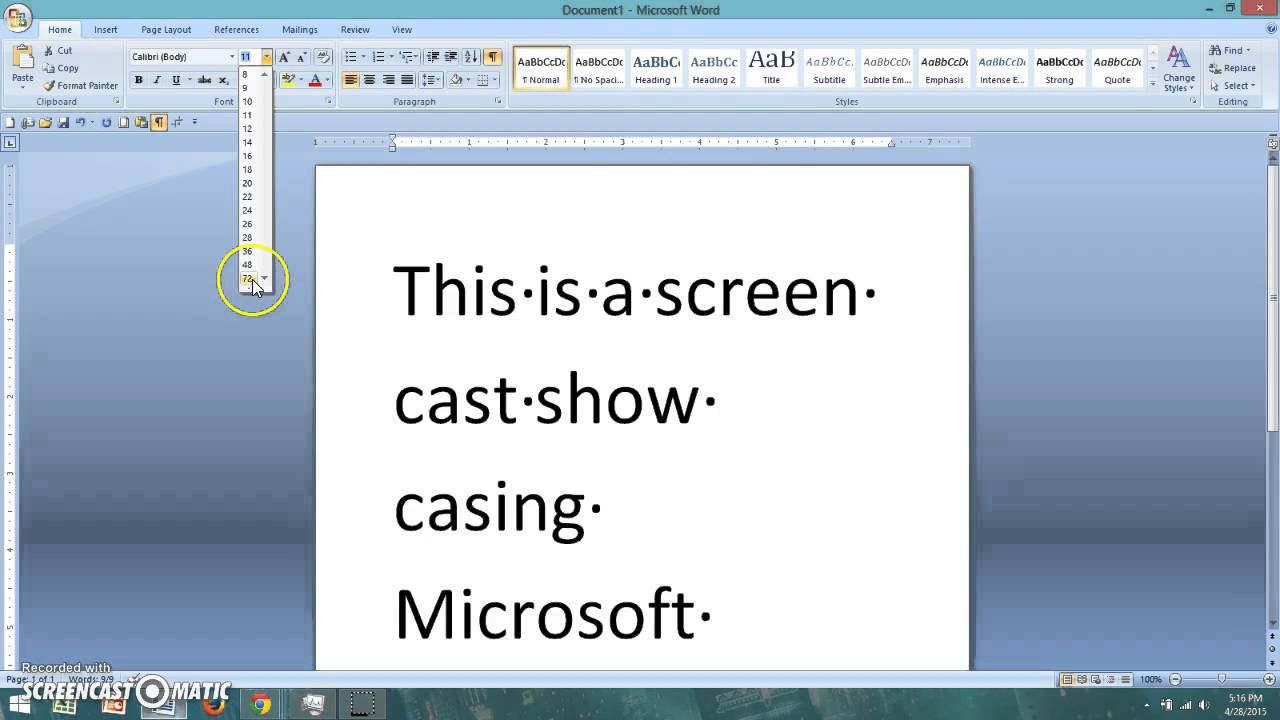Toggle Align Text Left
The width and height of the screenshot is (1280, 720).
(350, 80)
